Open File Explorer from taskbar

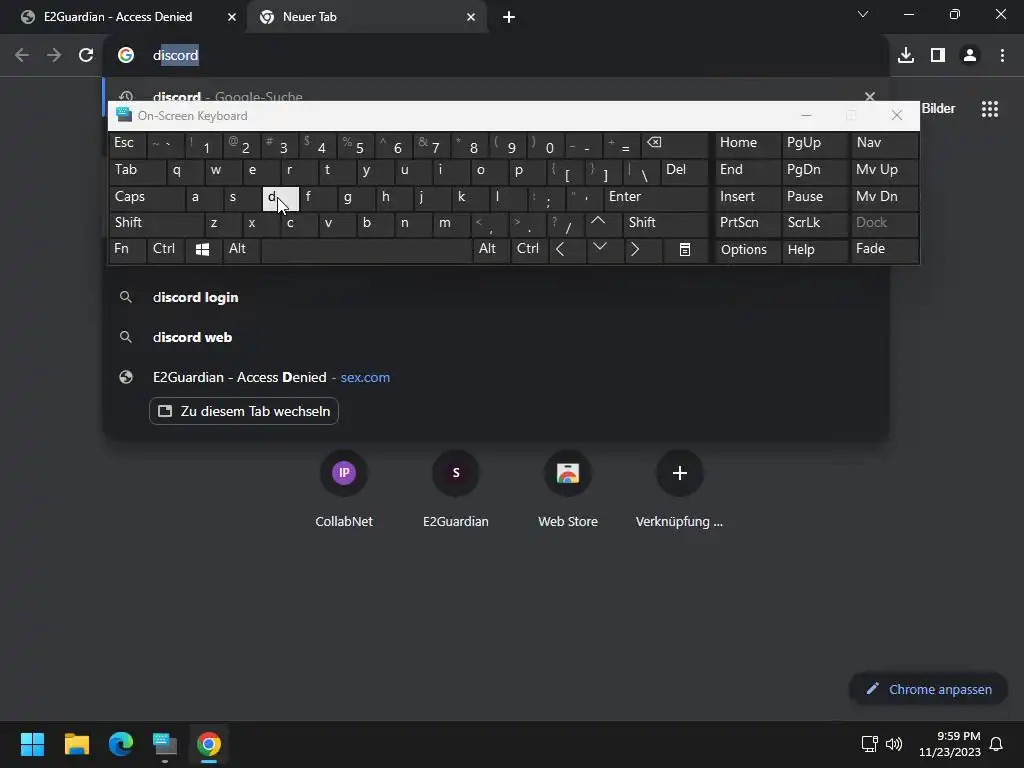pyautogui.click(x=76, y=744)
